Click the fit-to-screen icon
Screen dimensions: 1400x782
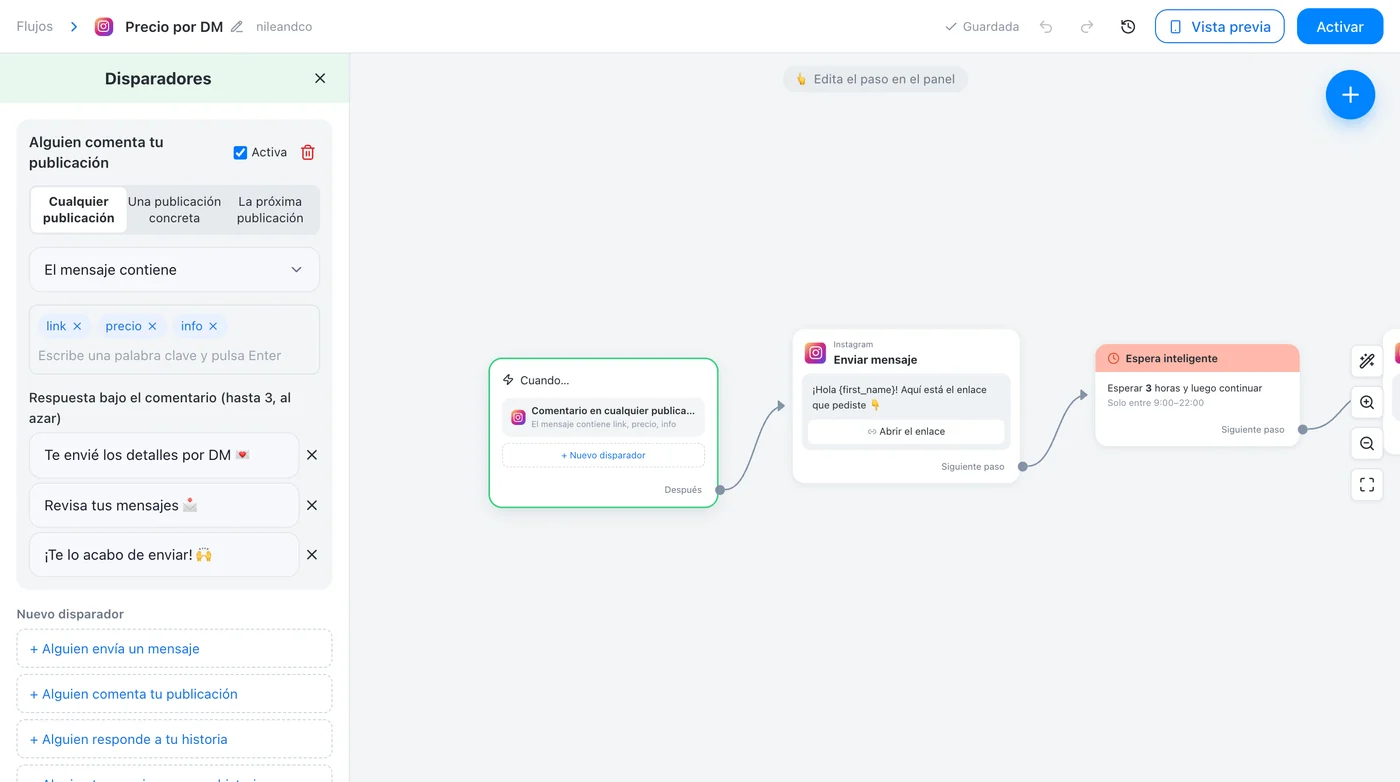(x=1367, y=485)
